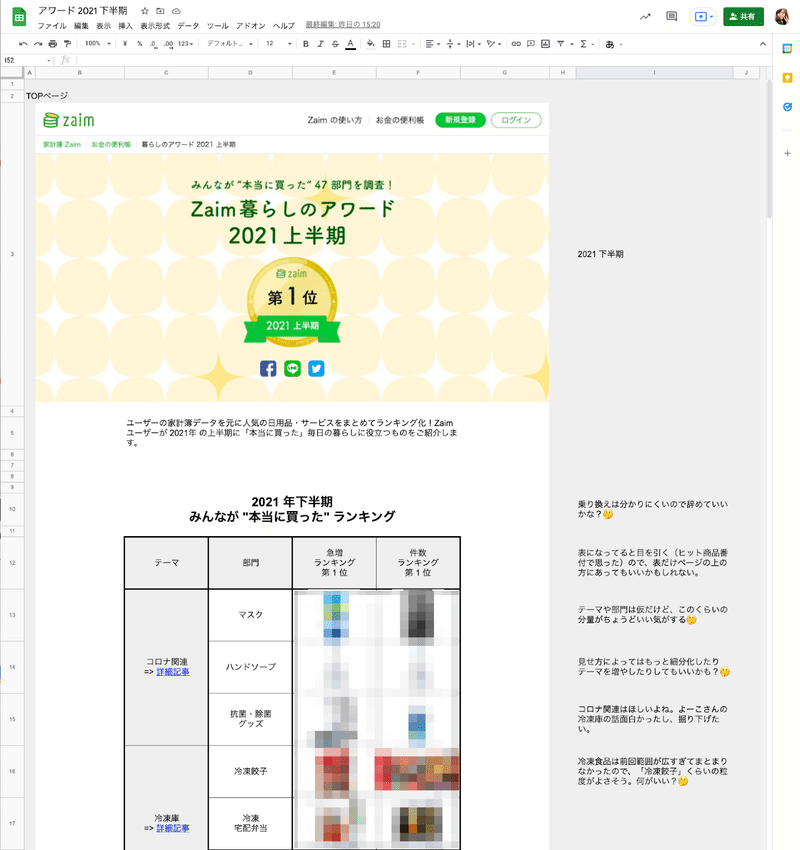Open the account profile avatar
The image size is (800, 850).
pos(782,17)
